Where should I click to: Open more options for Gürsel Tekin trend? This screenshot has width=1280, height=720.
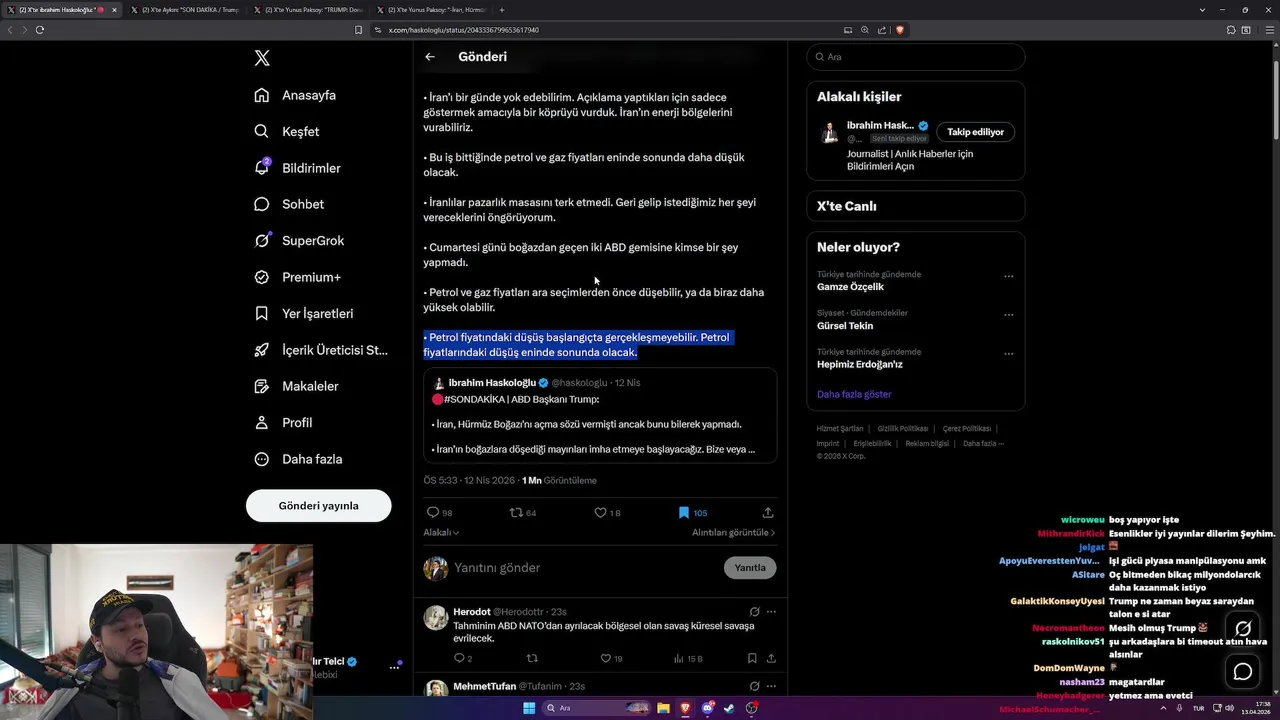[x=1008, y=315]
